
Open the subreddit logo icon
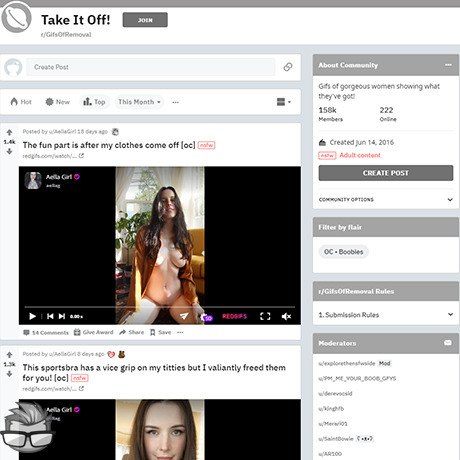pyautogui.click(x=16, y=17)
